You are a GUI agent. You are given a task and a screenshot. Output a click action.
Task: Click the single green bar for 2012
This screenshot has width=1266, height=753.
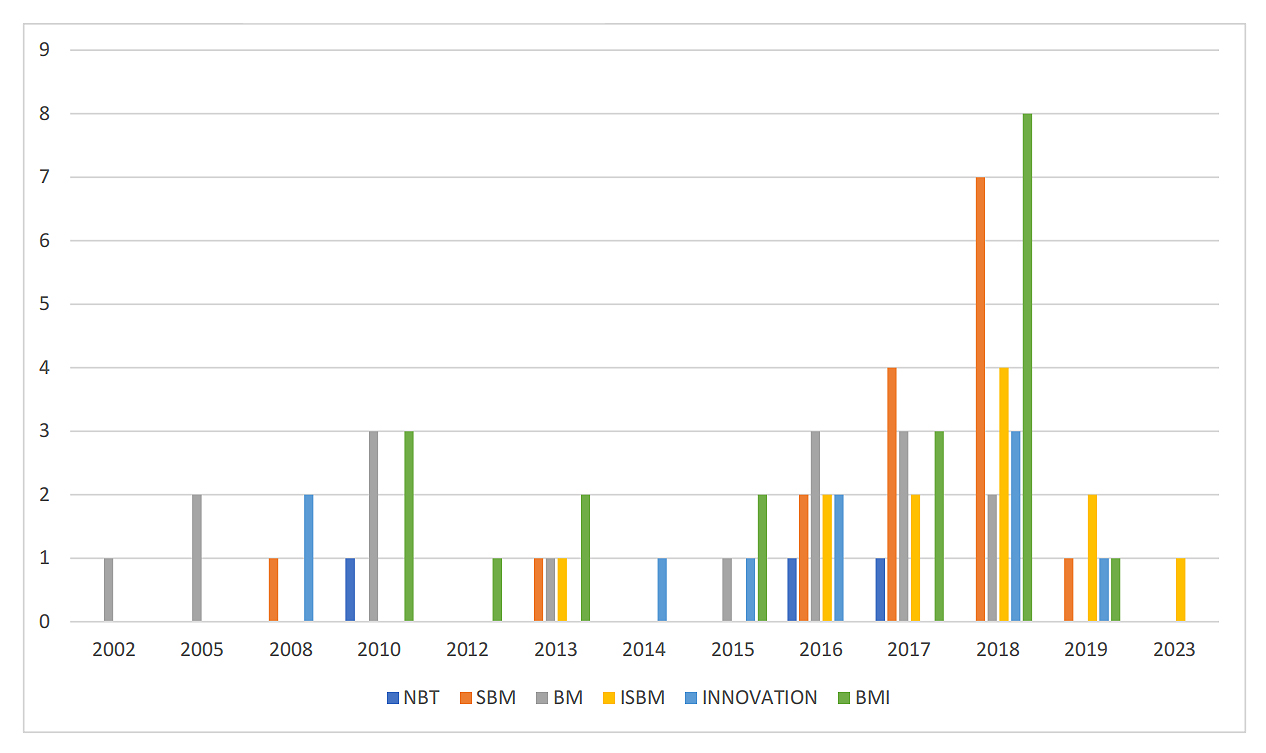[497, 590]
